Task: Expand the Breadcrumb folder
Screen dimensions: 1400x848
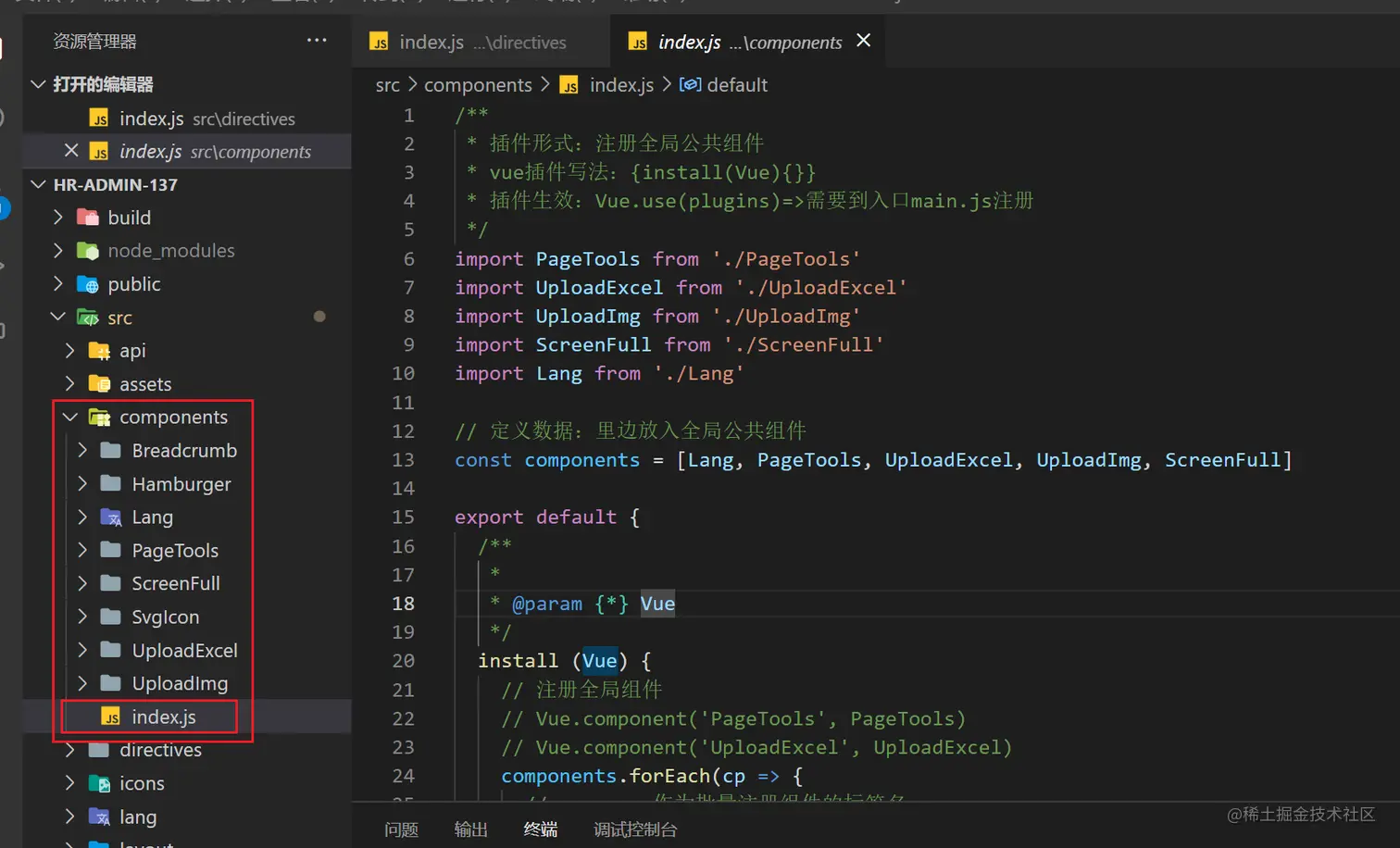Action: click(x=82, y=451)
